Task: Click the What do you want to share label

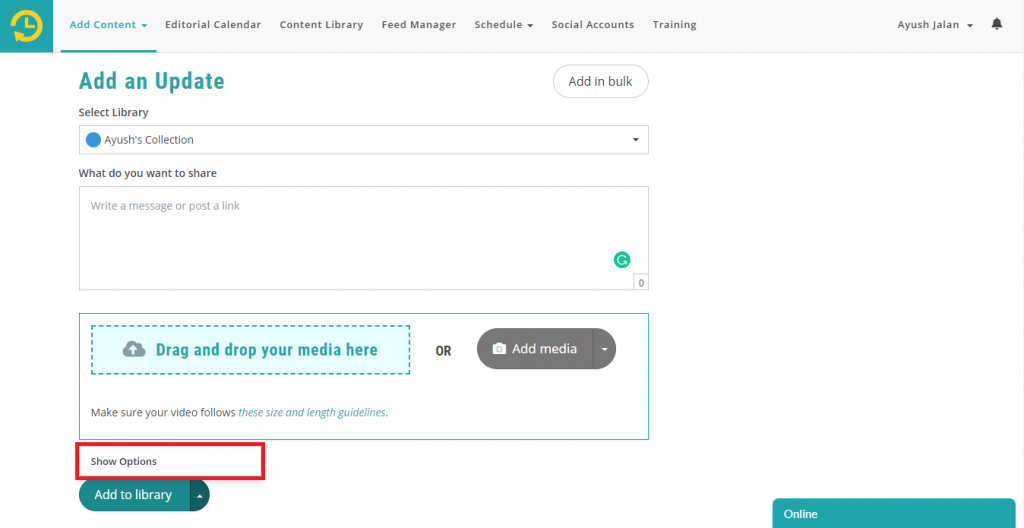Action: pyautogui.click(x=148, y=173)
